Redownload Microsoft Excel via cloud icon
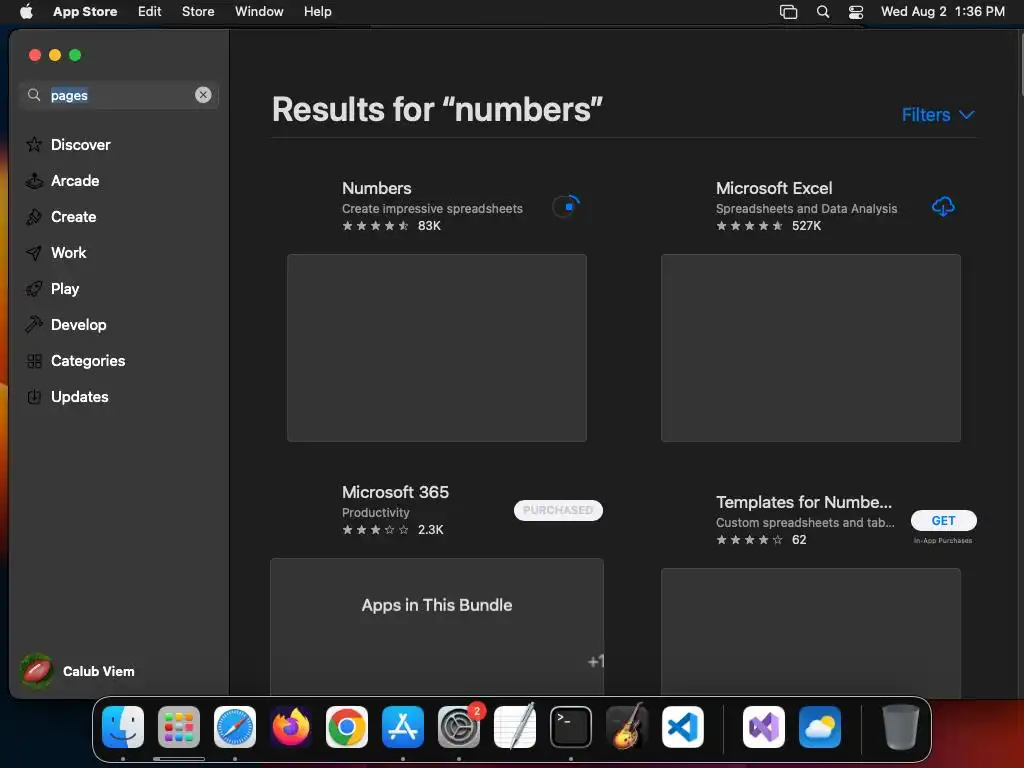The image size is (1024, 768). coord(943,206)
